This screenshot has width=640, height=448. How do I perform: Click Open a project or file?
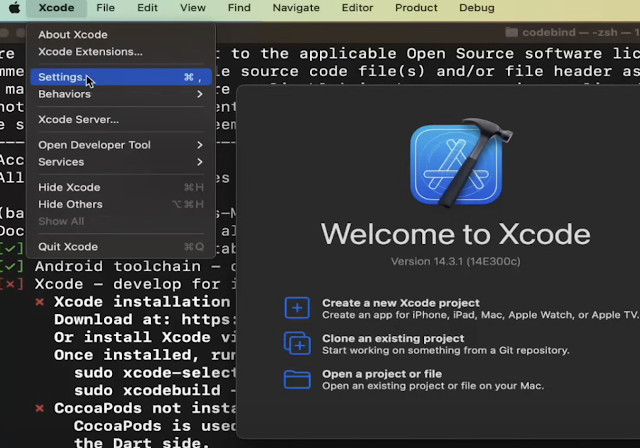point(382,374)
